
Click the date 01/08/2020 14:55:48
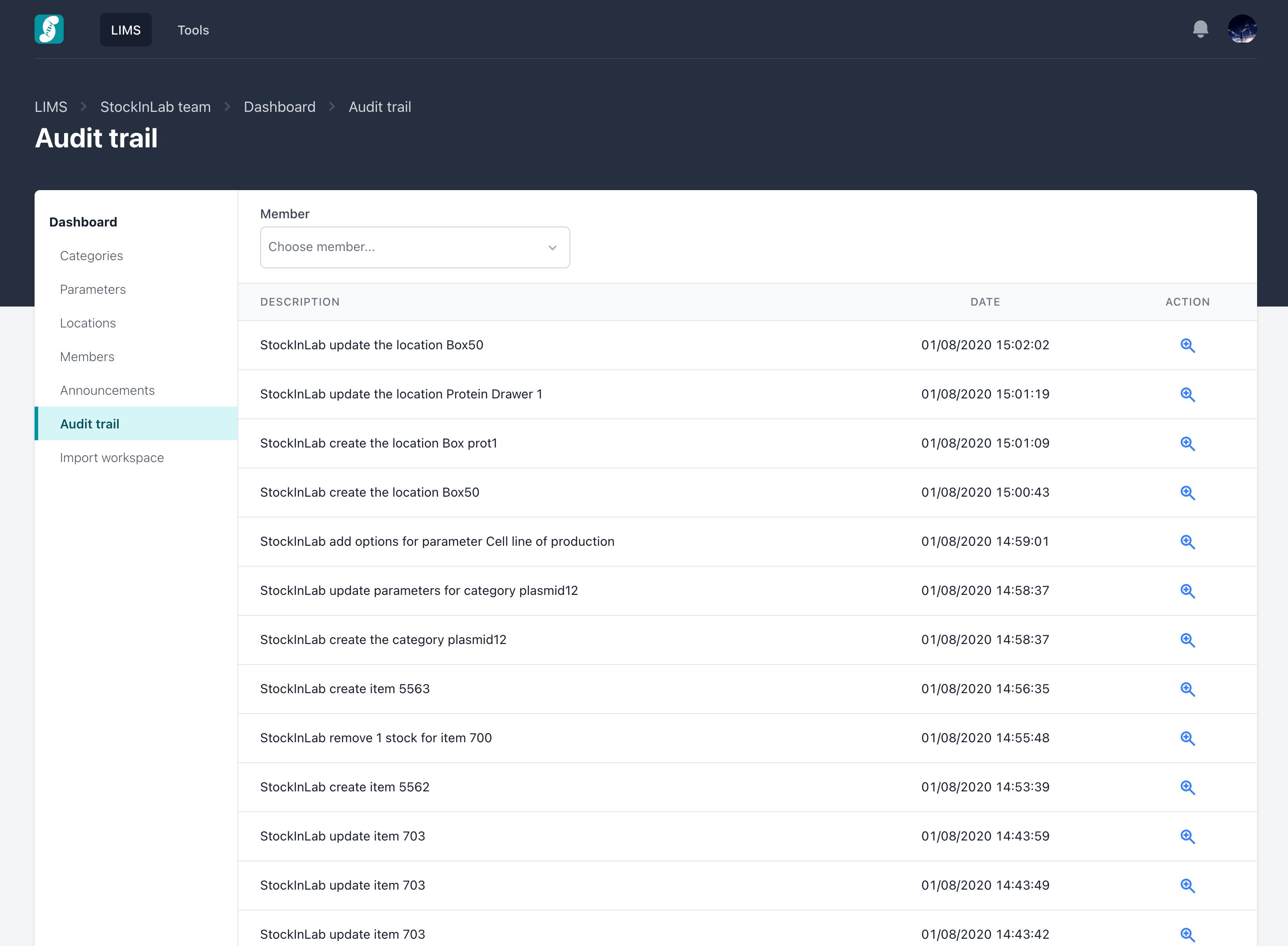[x=985, y=739]
